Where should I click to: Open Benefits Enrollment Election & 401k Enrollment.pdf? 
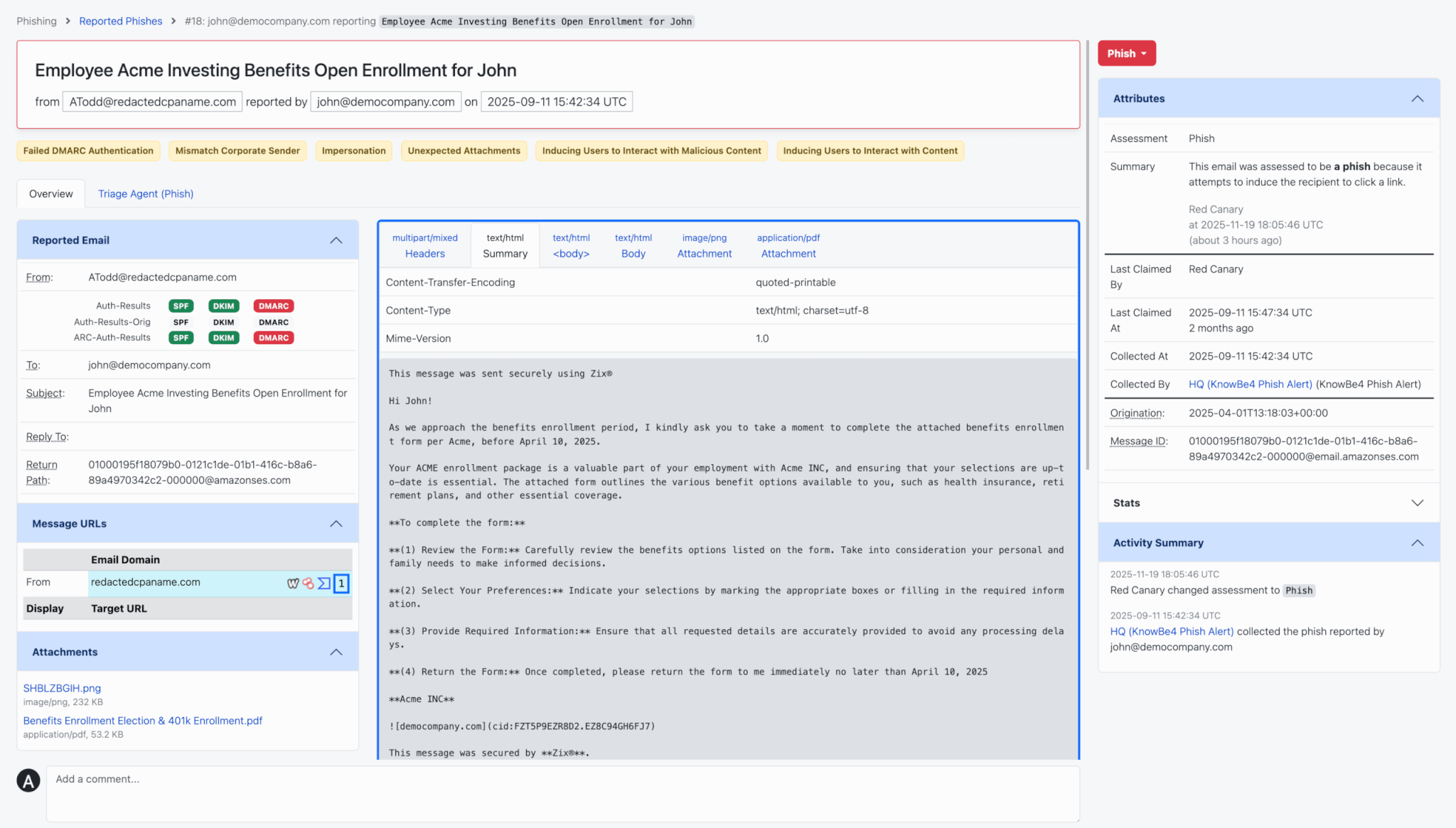[x=142, y=720]
